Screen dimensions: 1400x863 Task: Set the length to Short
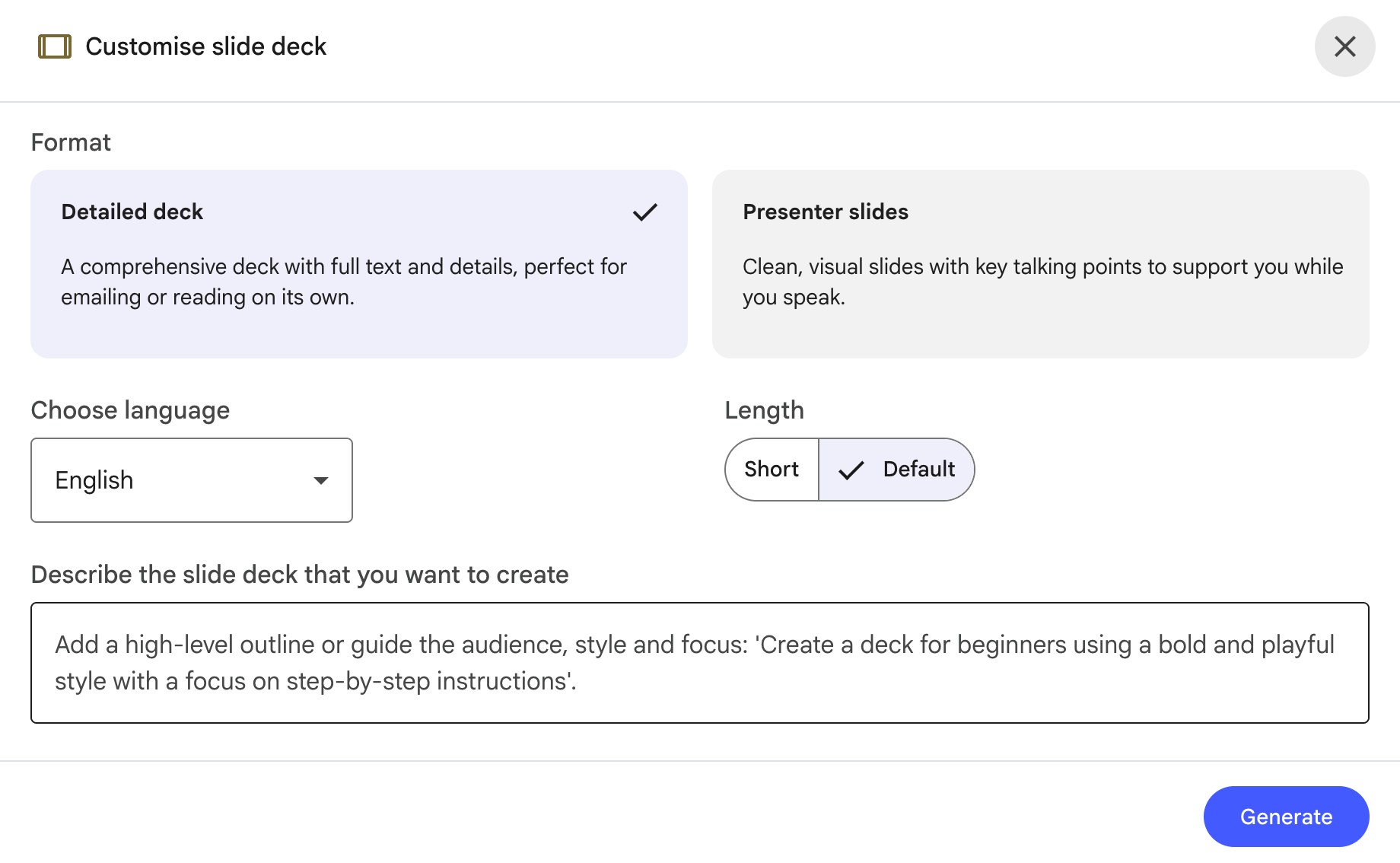[x=772, y=470]
